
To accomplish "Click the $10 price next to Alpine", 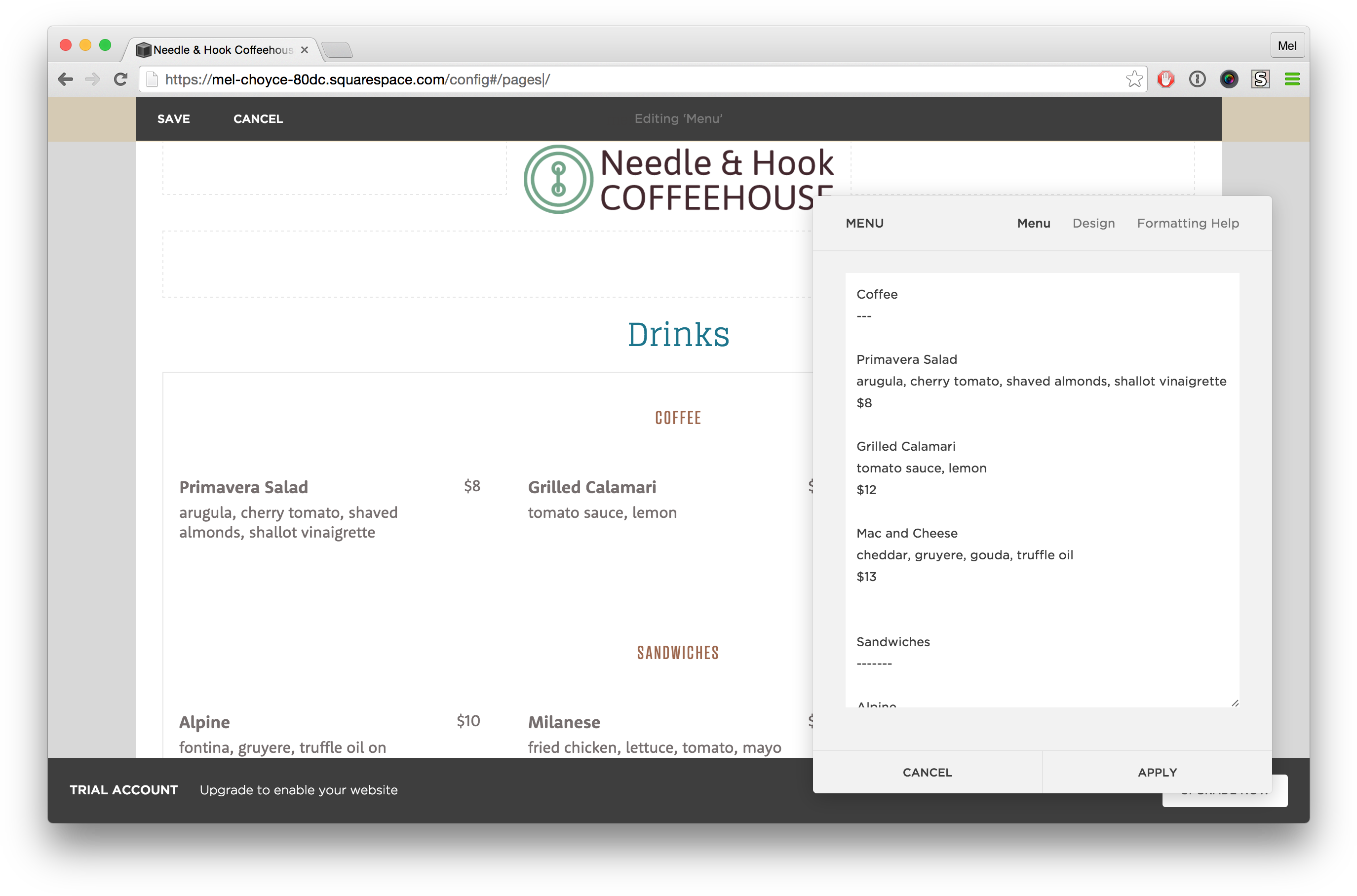I will pyautogui.click(x=468, y=721).
